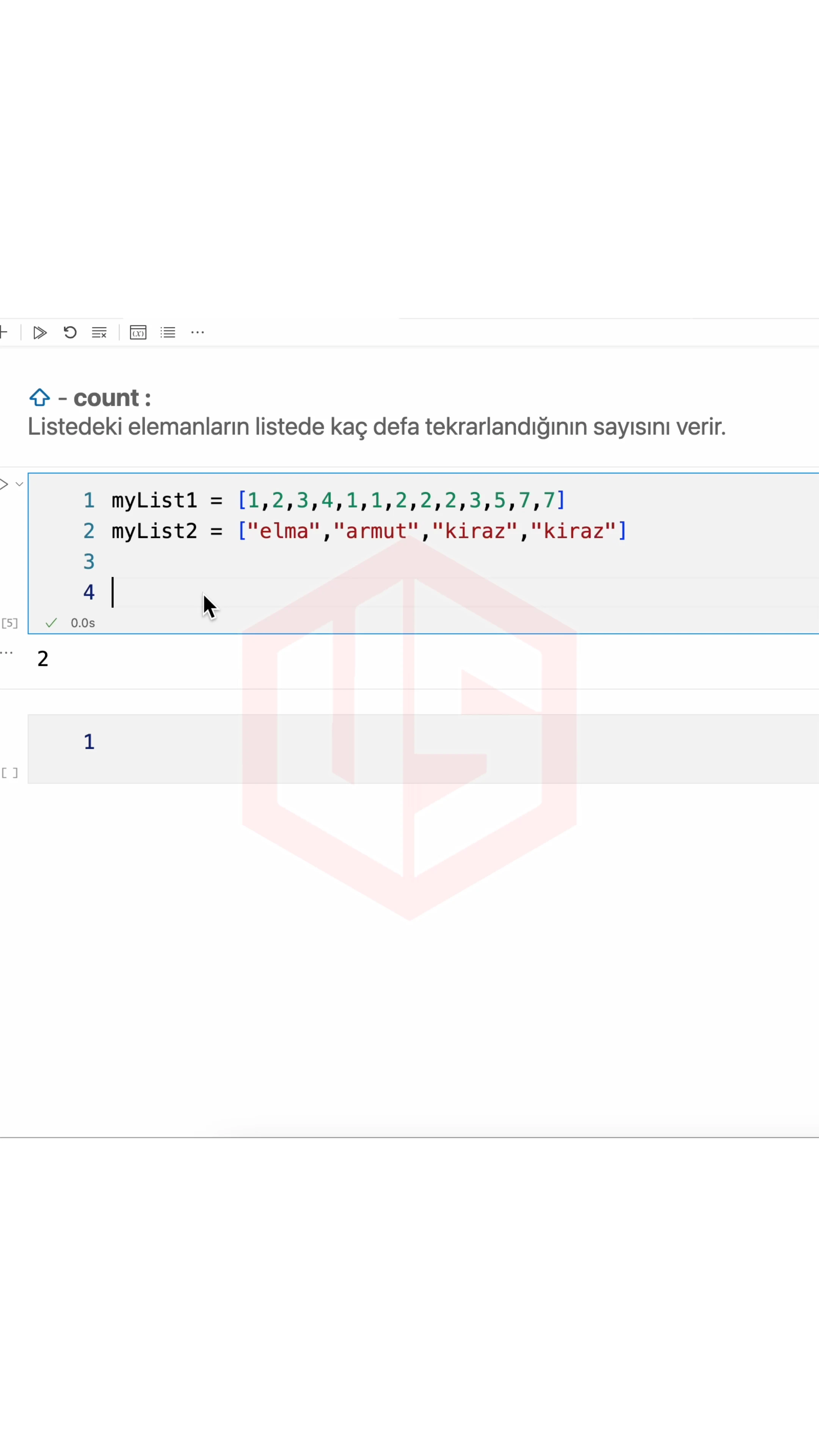
Task: Place cursor on myList2 line
Action: [x=369, y=531]
